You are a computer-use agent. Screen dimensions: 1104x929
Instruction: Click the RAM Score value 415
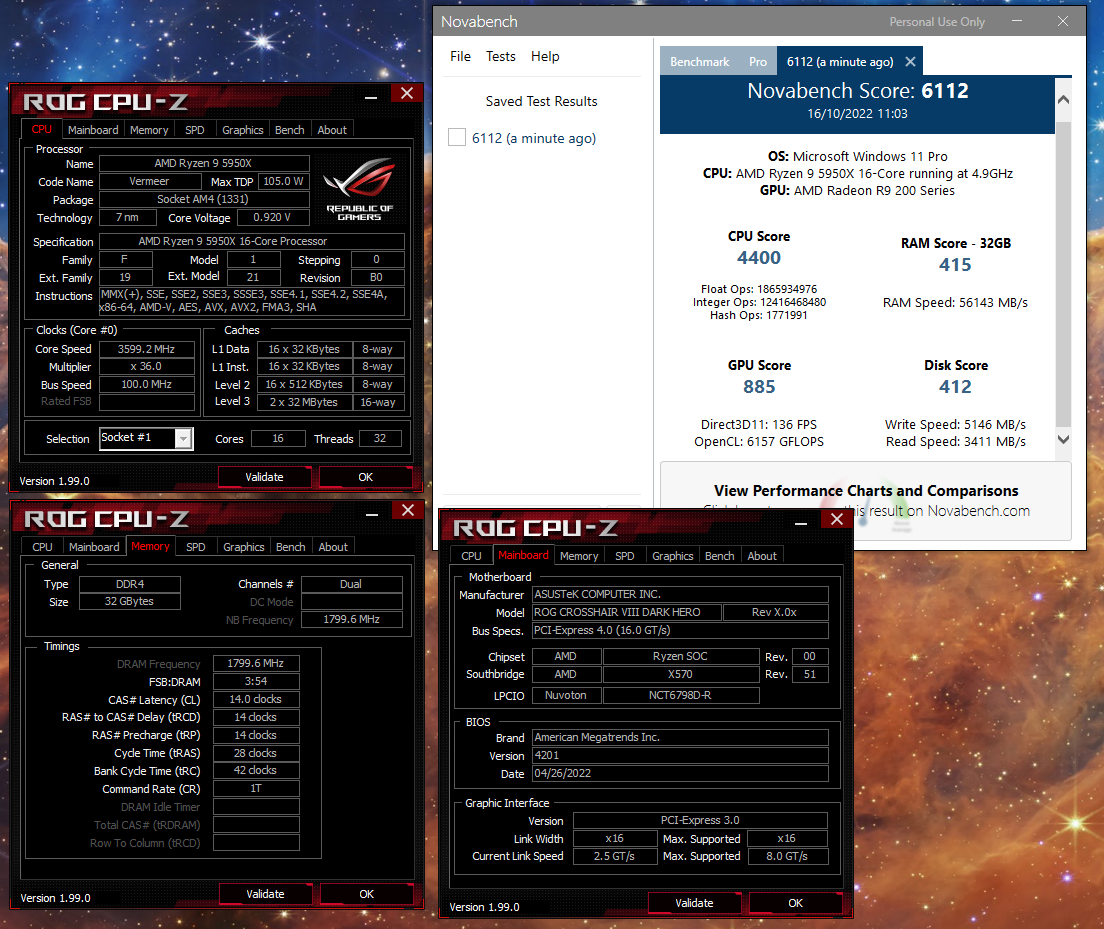[955, 265]
